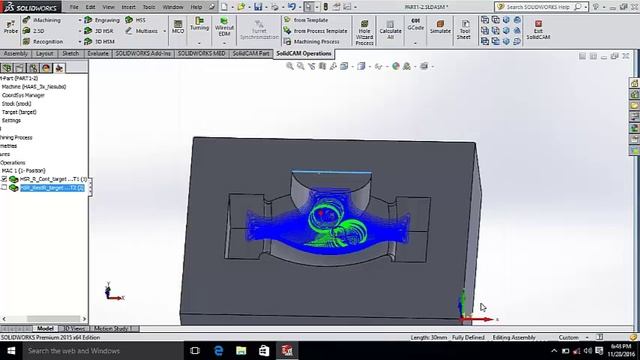
Task: Click the New document icon
Action: (224, 7)
